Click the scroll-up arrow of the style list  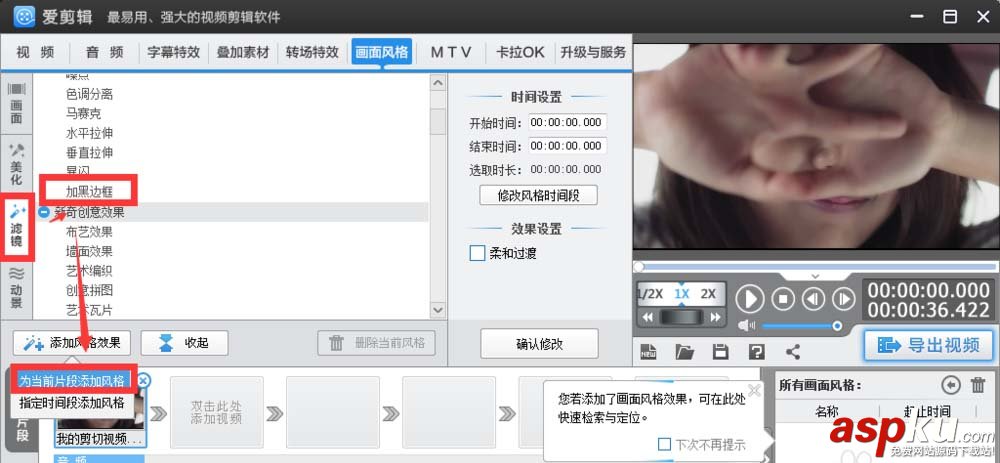click(x=438, y=83)
